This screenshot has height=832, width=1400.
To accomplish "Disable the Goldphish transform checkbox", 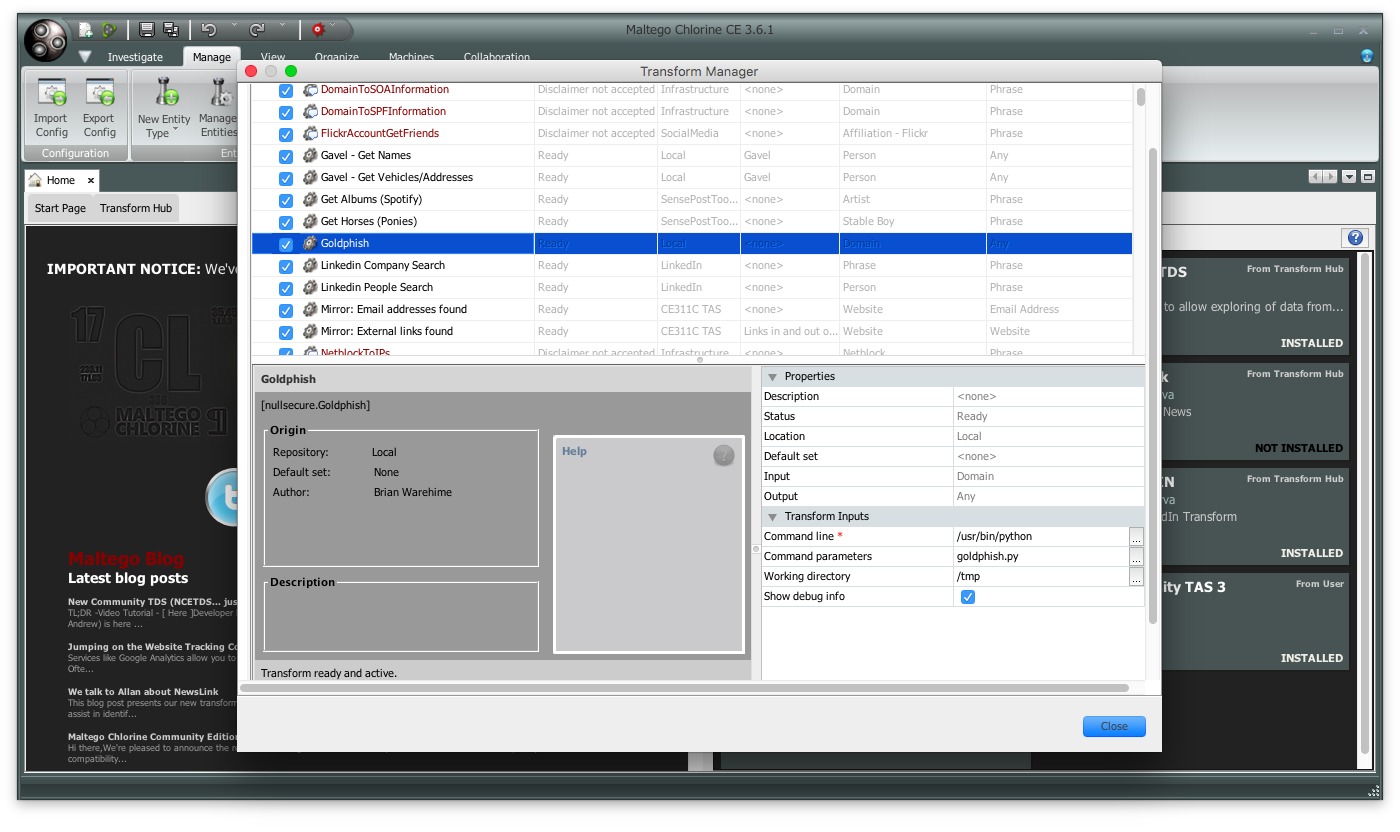I will 286,244.
